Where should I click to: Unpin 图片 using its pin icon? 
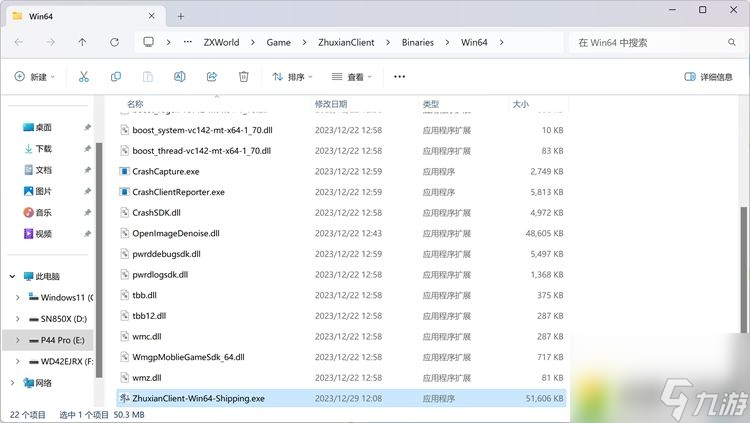tap(87, 191)
